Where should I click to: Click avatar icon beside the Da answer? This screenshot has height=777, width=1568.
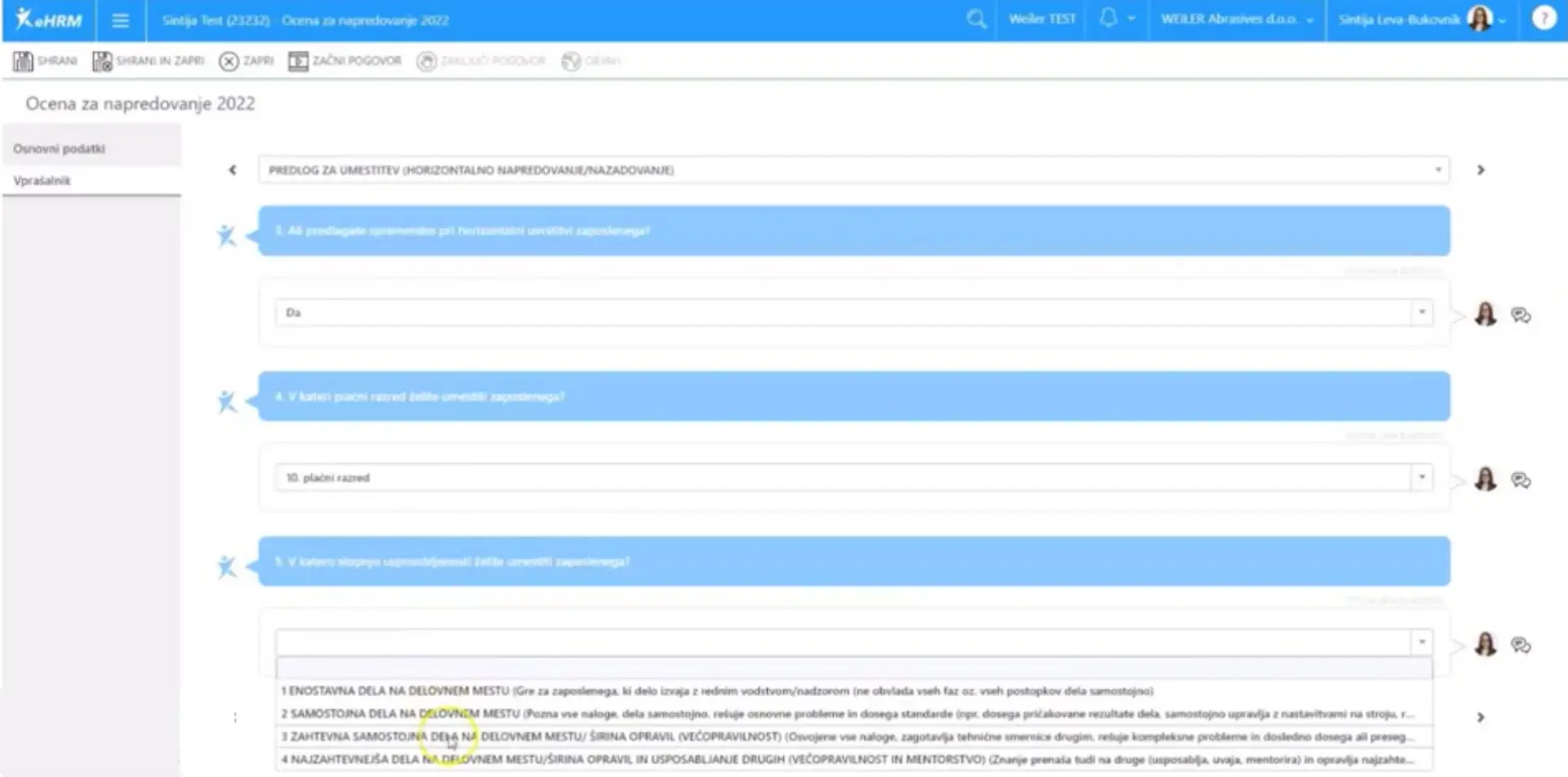[x=1485, y=315]
